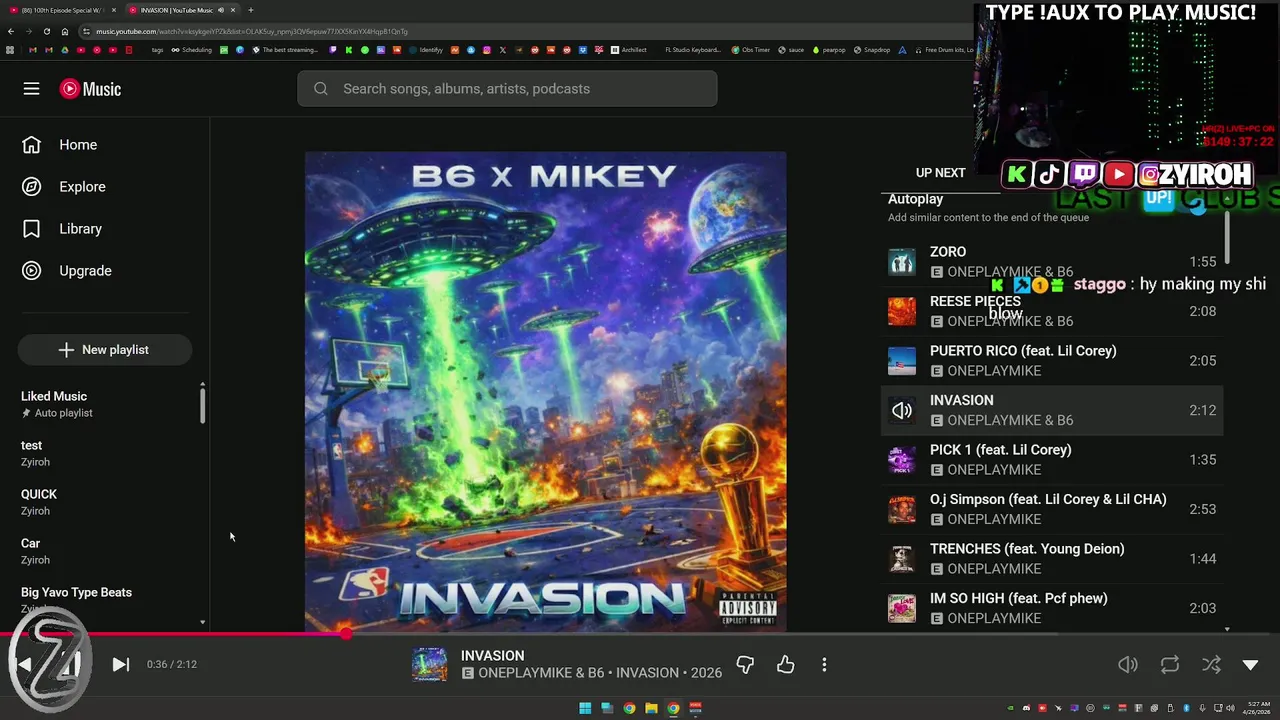The height and width of the screenshot is (720, 1280).
Task: Create a New playlist
Action: coord(104,350)
